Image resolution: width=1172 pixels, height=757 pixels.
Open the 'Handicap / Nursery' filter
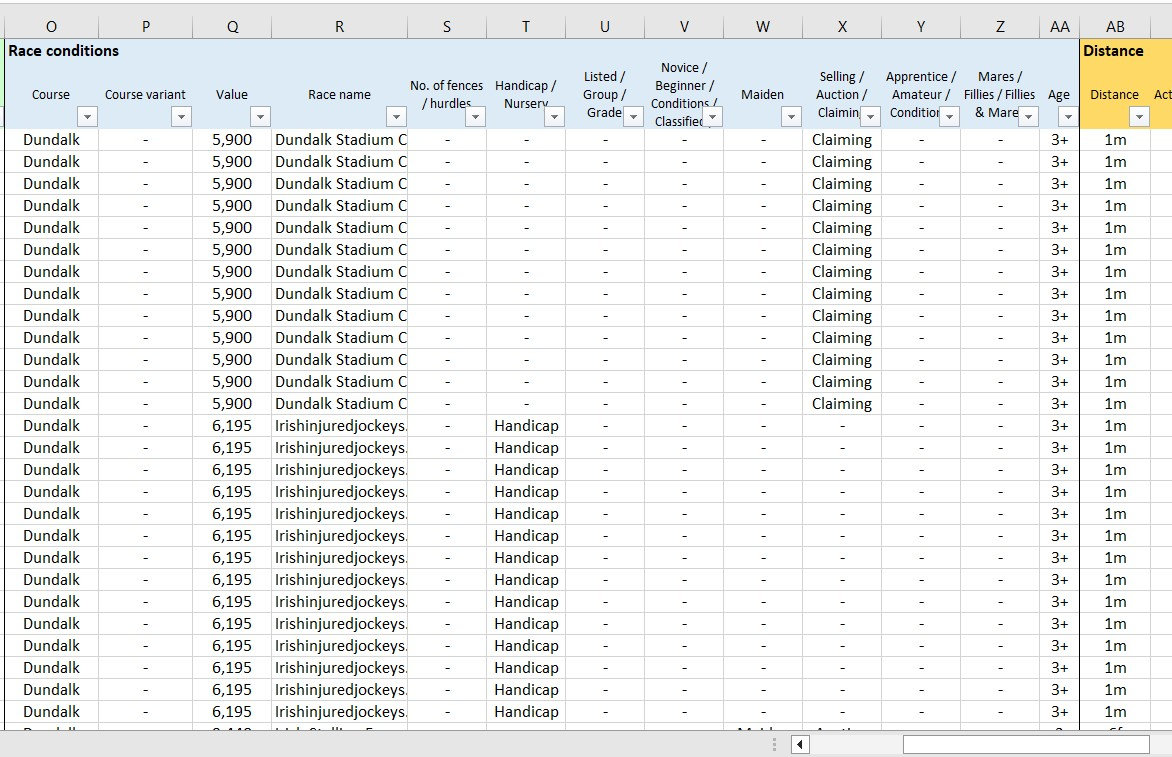click(x=555, y=116)
